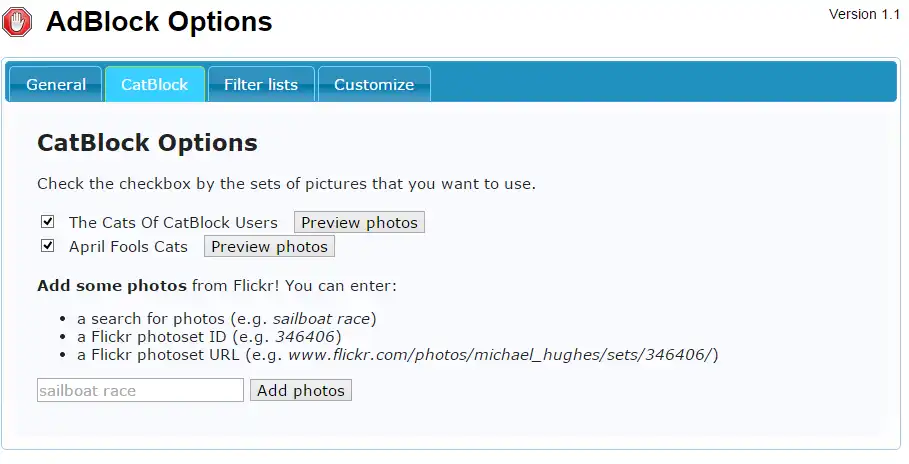The height and width of the screenshot is (464, 909).
Task: Preview photos for Cats Of CatBlock Users
Action: pyautogui.click(x=359, y=222)
